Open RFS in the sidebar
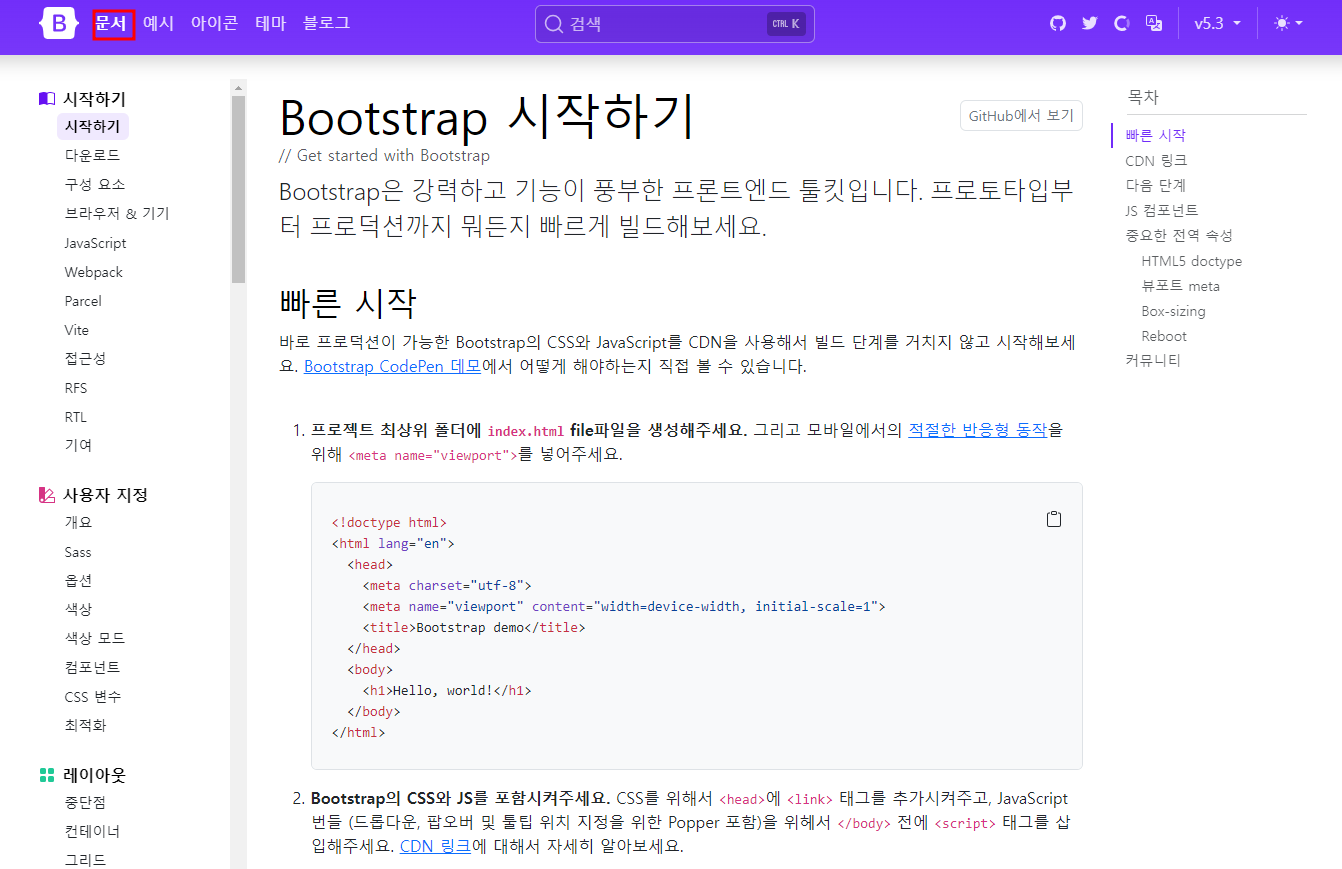This screenshot has height=869, width=1342. tap(76, 388)
